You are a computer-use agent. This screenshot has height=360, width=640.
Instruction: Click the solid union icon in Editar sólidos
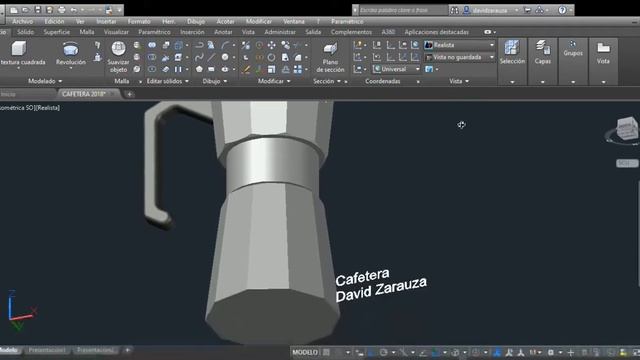[x=152, y=45]
